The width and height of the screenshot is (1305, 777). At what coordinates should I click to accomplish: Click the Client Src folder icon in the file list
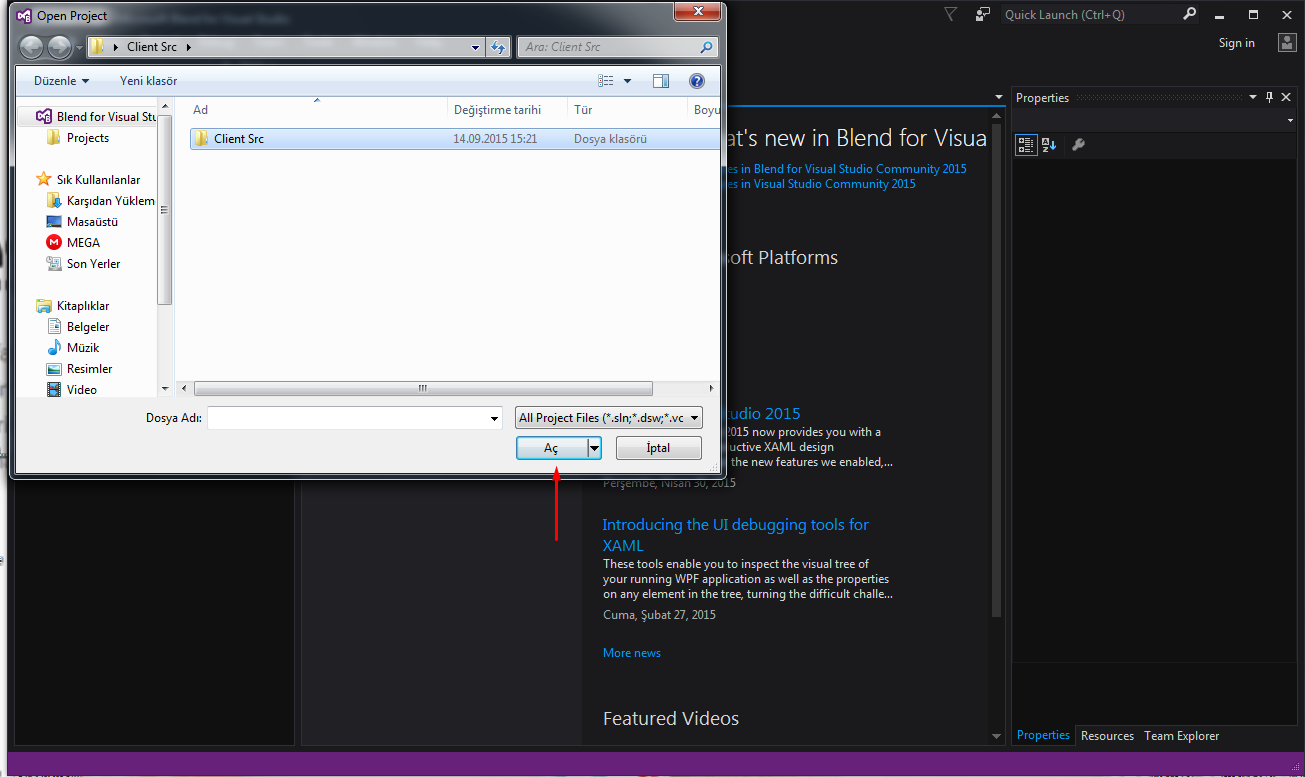point(201,139)
